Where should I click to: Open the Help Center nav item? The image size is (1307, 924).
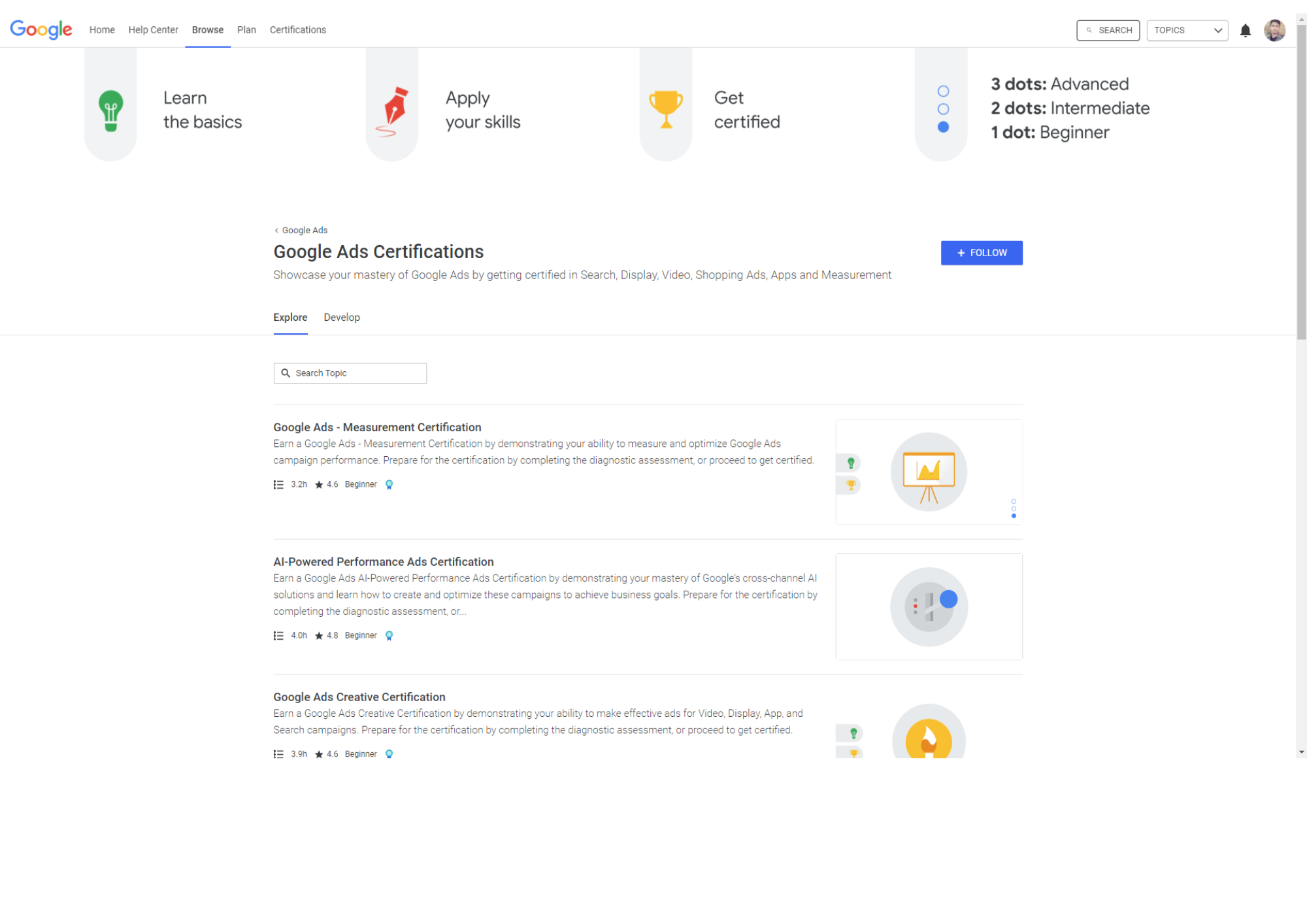153,30
